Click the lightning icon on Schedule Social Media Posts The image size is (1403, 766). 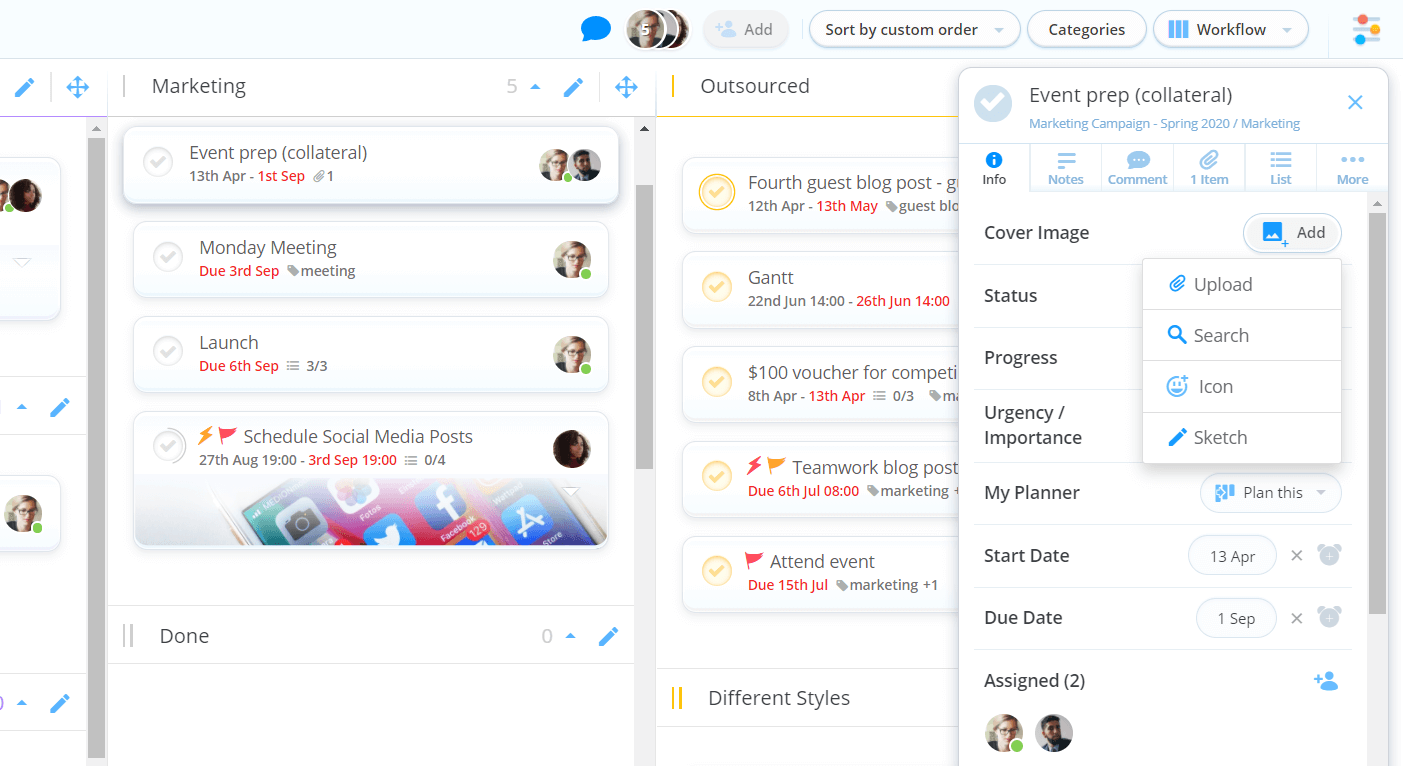point(205,436)
